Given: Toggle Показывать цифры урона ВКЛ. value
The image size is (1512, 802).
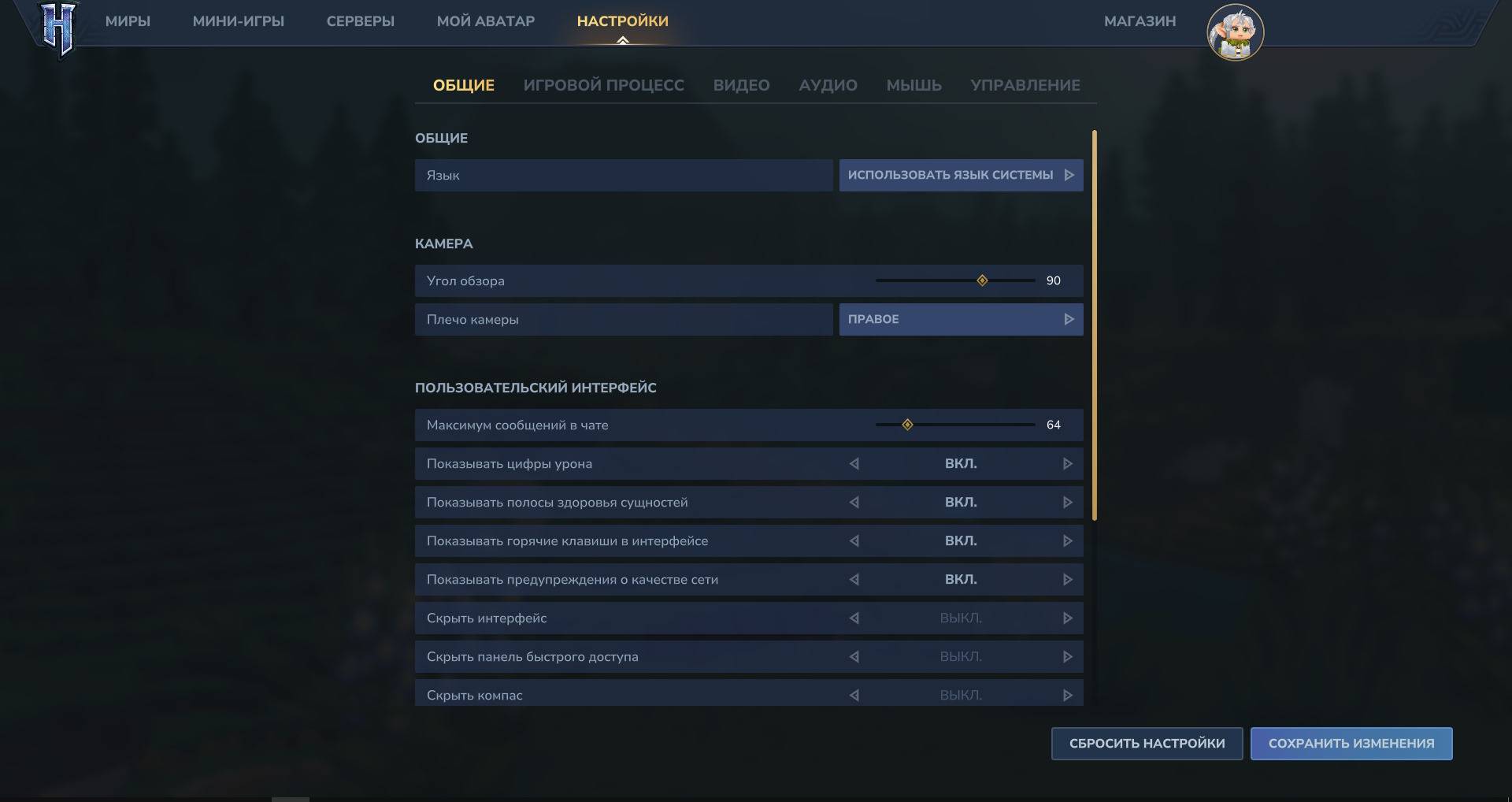Looking at the screenshot, I should [961, 464].
